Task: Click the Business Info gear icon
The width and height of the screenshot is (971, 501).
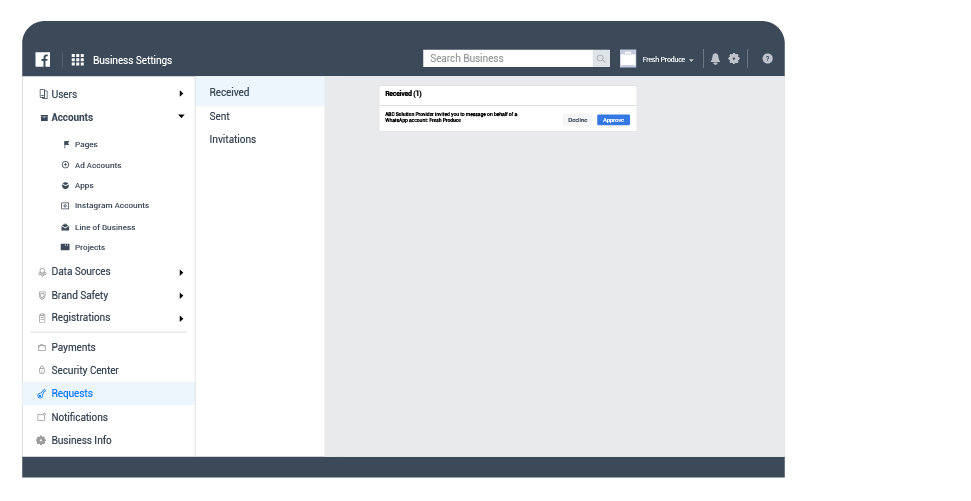Action: (x=41, y=440)
